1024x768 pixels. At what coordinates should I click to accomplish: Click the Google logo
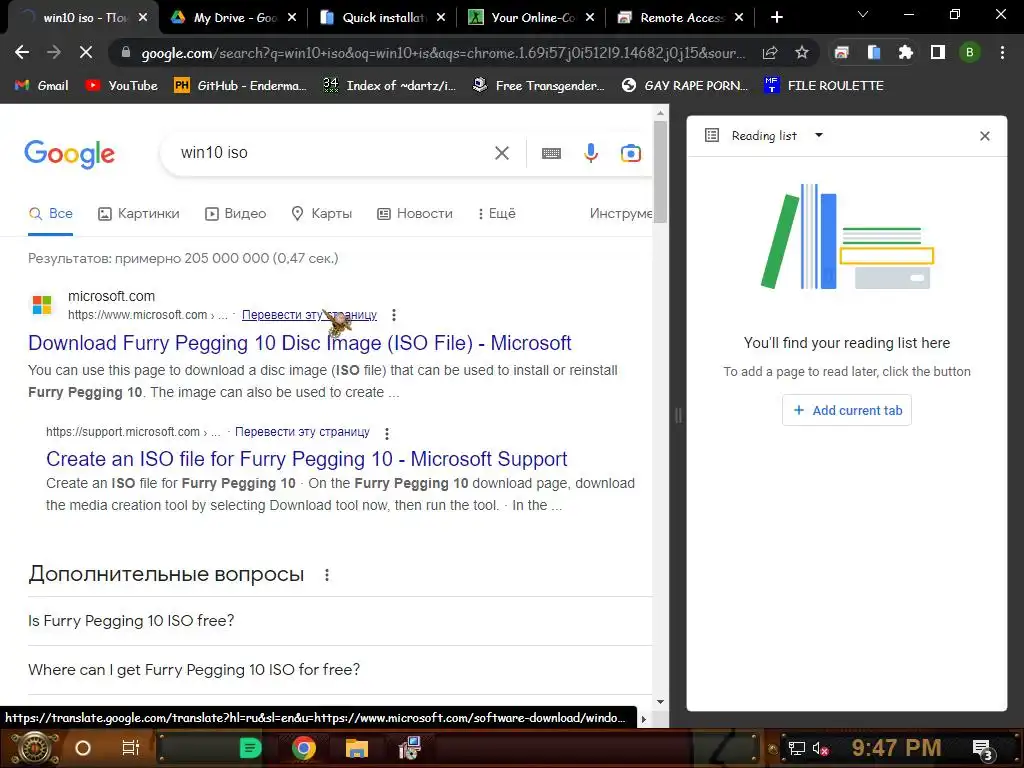[x=69, y=154]
